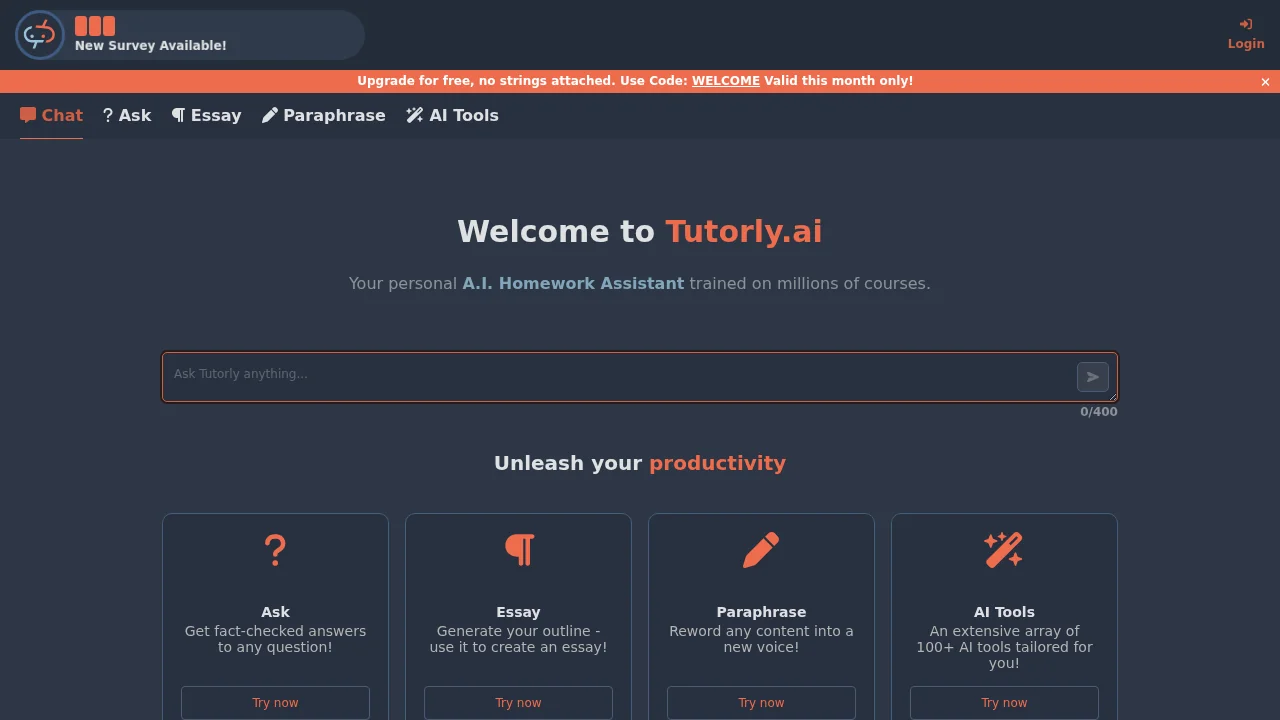The width and height of the screenshot is (1280, 720).
Task: Click the magic wand icon on the AI Tools card
Action: point(1004,550)
